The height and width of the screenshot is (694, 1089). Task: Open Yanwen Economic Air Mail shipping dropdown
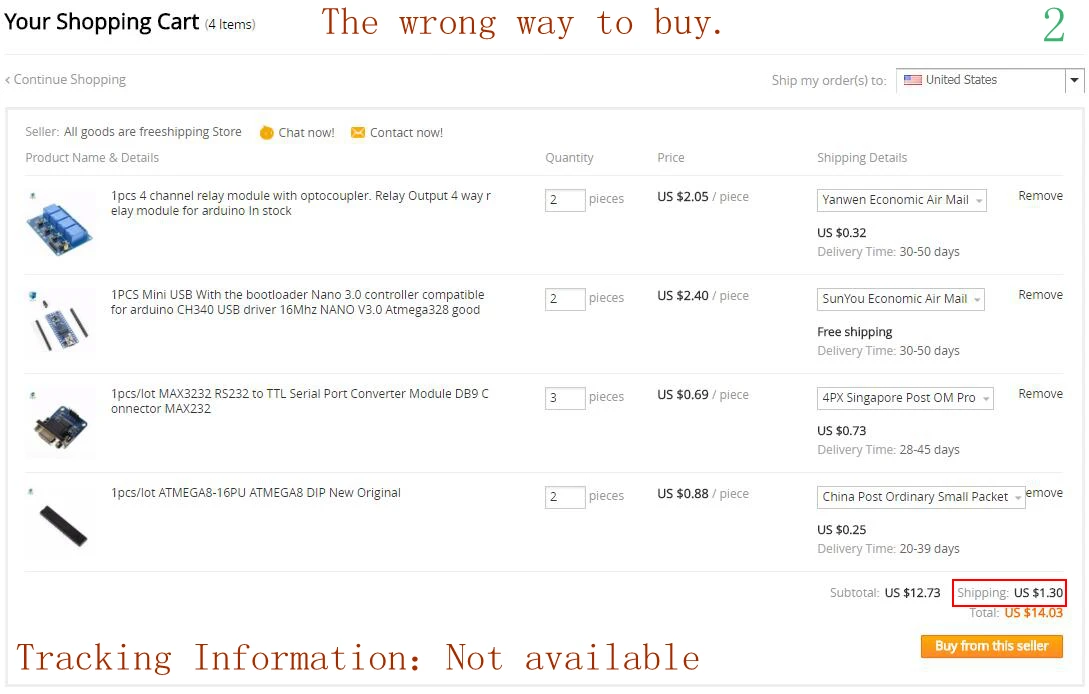pyautogui.click(x=901, y=200)
